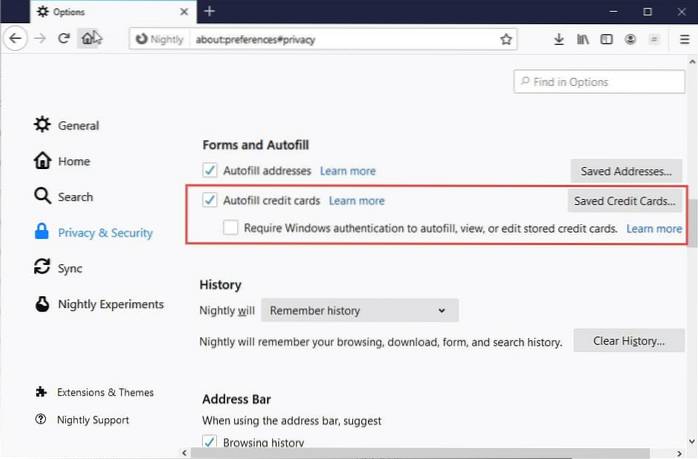Open the Downloads panel
Screen dimensions: 698x459
coord(559,39)
